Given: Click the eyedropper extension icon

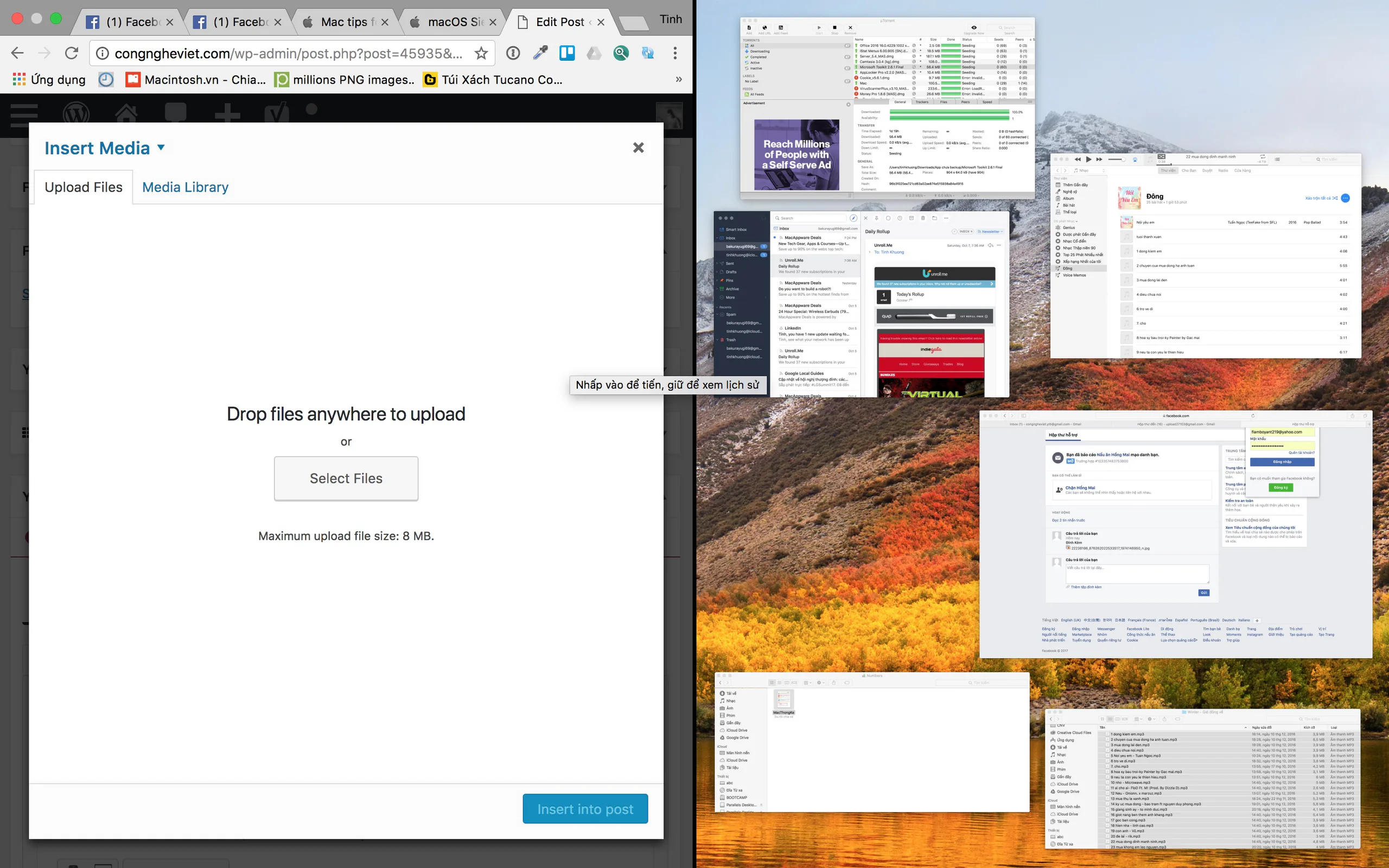Looking at the screenshot, I should tap(540, 53).
